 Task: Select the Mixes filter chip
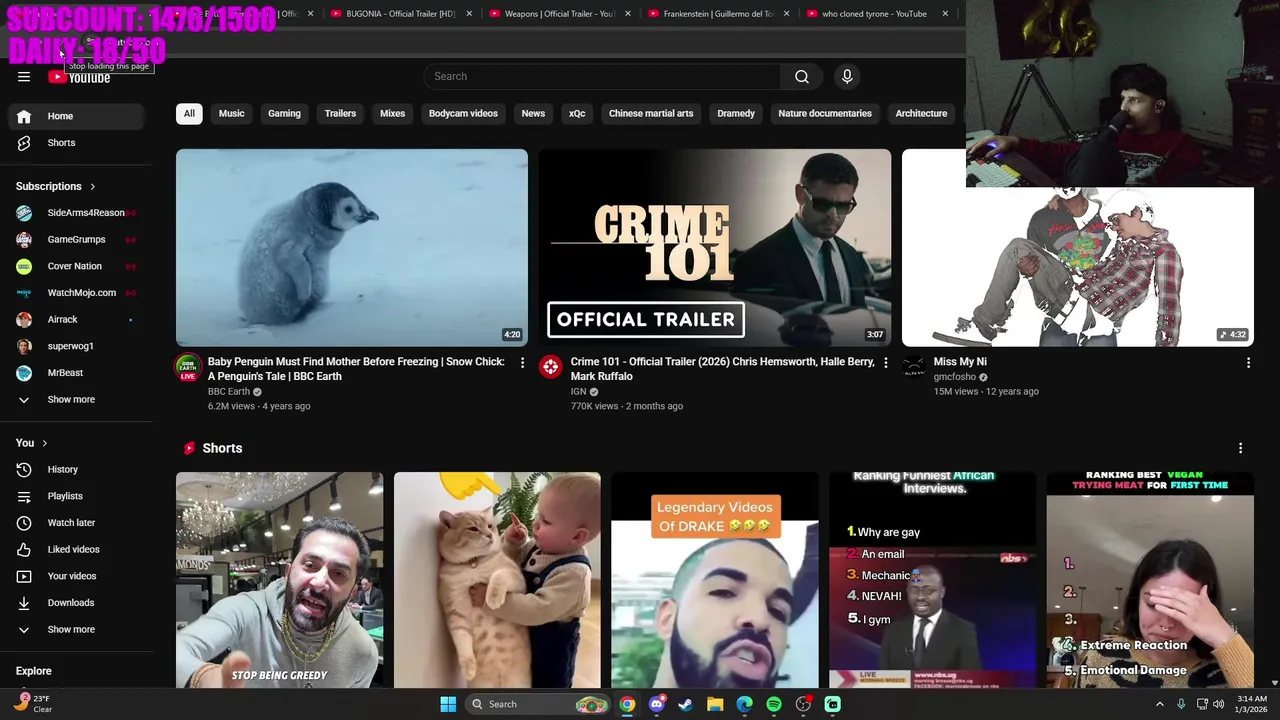[x=392, y=113]
